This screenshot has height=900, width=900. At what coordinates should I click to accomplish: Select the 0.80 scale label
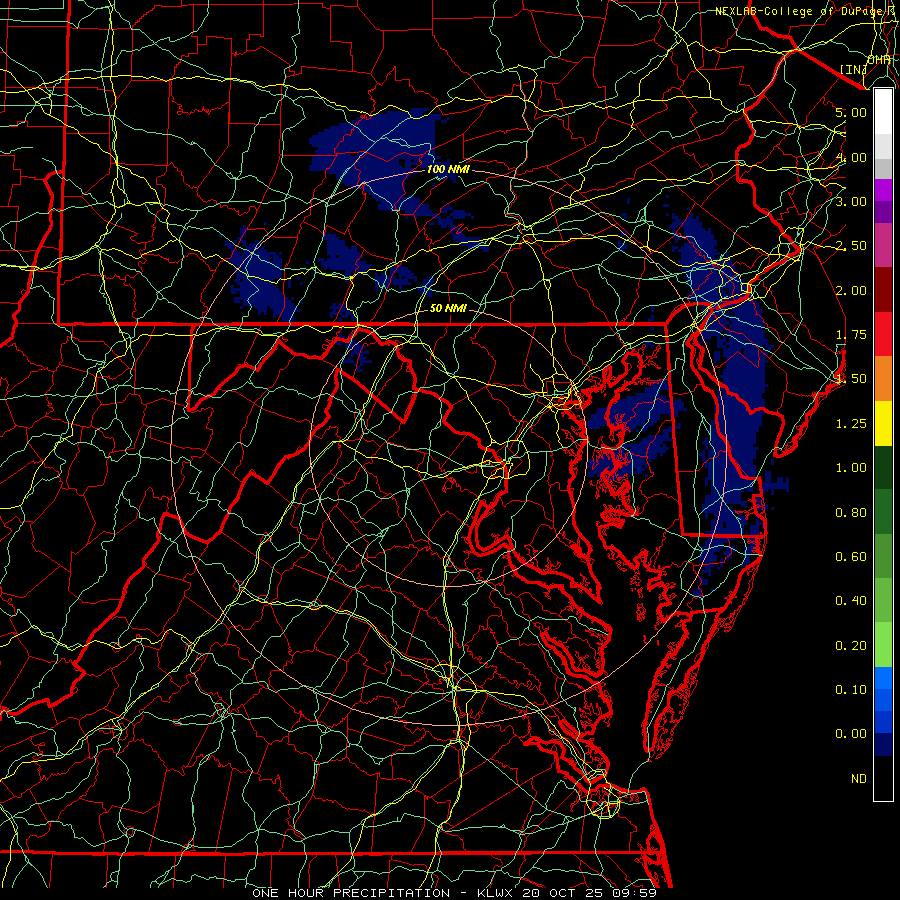[x=851, y=512]
